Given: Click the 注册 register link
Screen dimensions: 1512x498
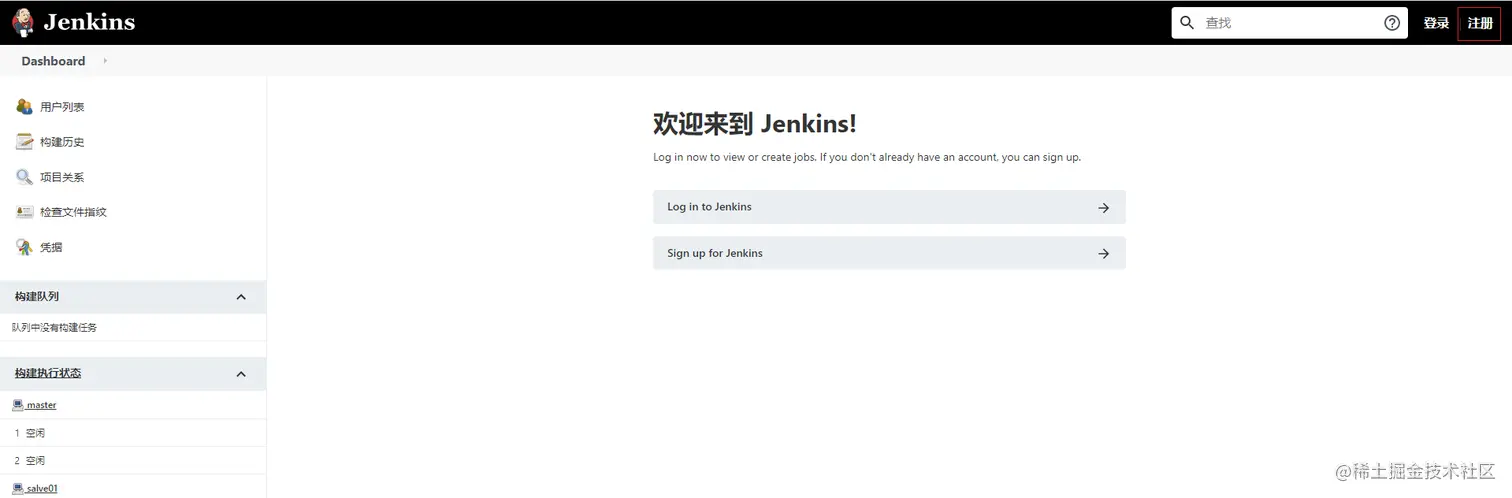Looking at the screenshot, I should pos(1480,23).
